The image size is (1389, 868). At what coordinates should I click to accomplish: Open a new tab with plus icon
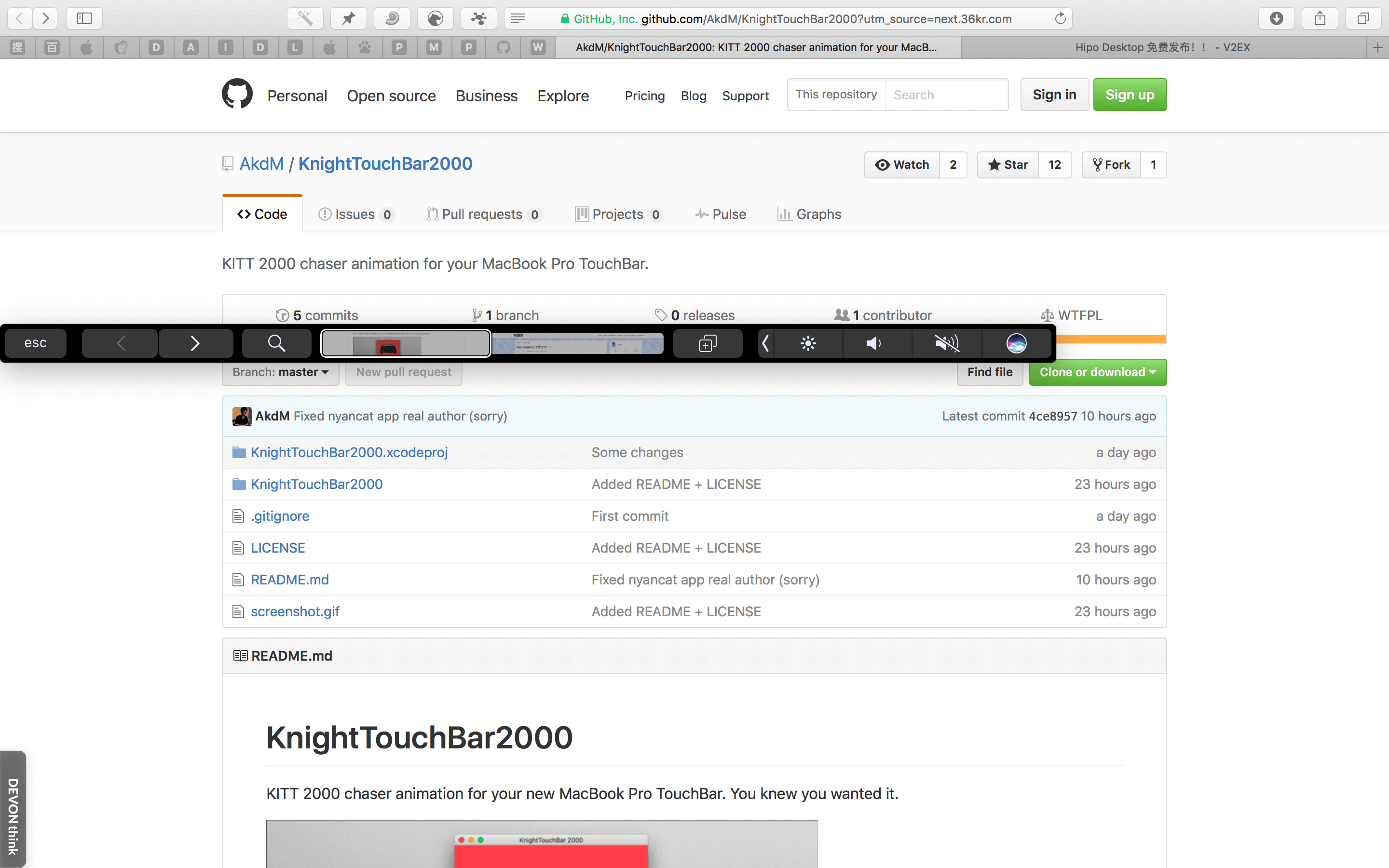(1377, 48)
